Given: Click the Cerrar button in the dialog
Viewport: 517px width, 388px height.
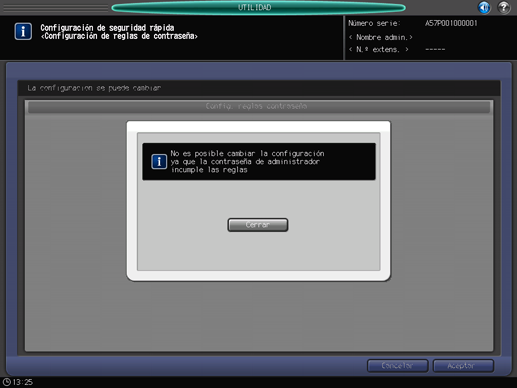Looking at the screenshot, I should tap(258, 225).
